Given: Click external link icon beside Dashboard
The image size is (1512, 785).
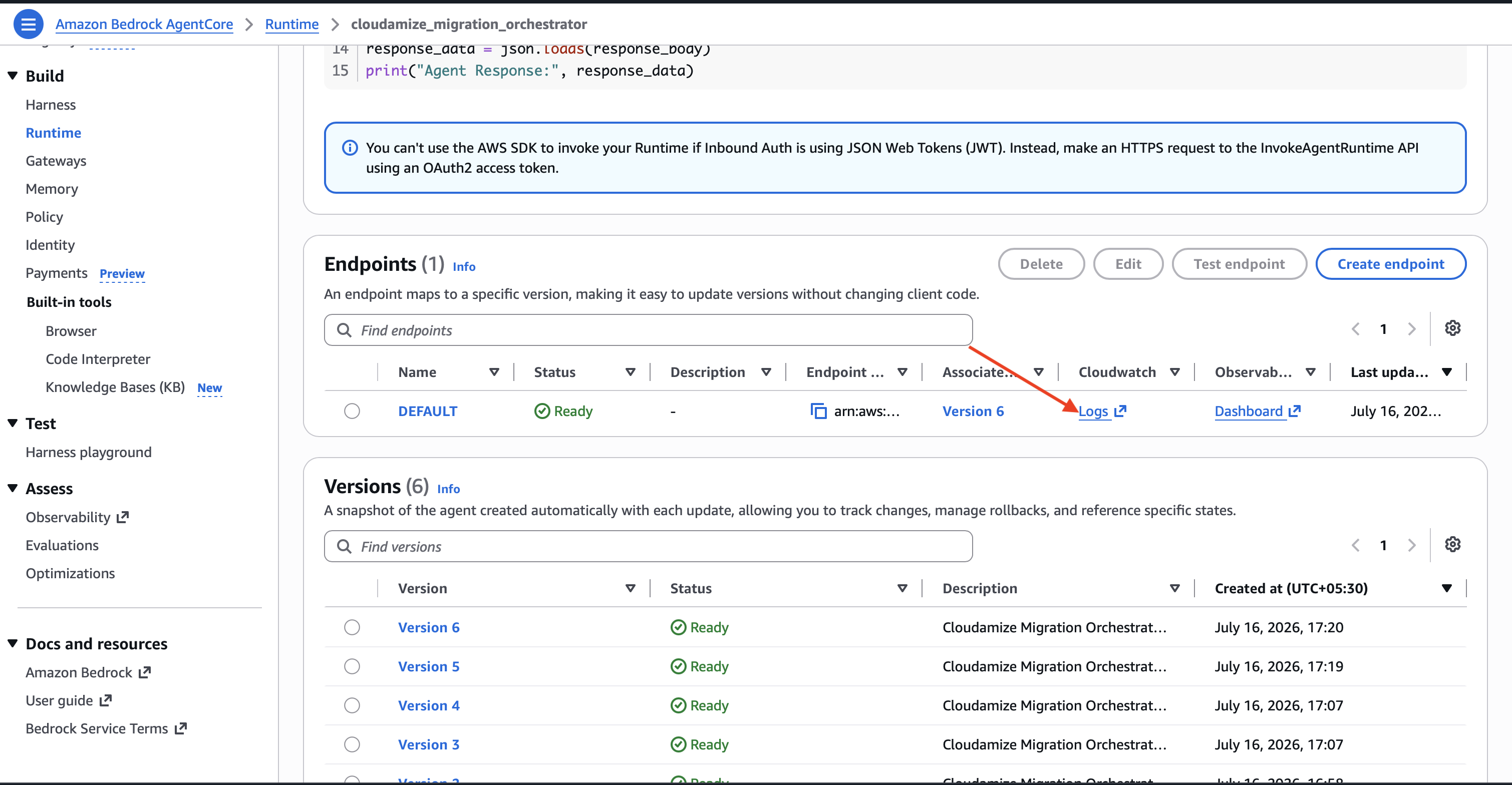Looking at the screenshot, I should pos(1294,412).
